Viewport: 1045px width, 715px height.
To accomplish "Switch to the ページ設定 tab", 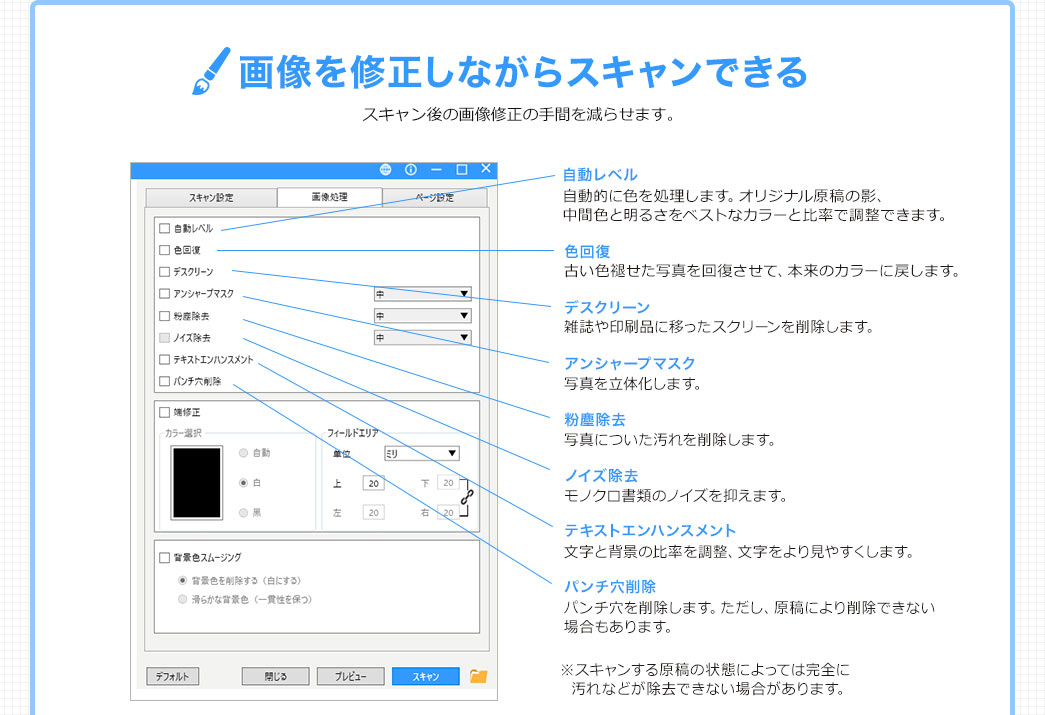I will click(x=435, y=198).
